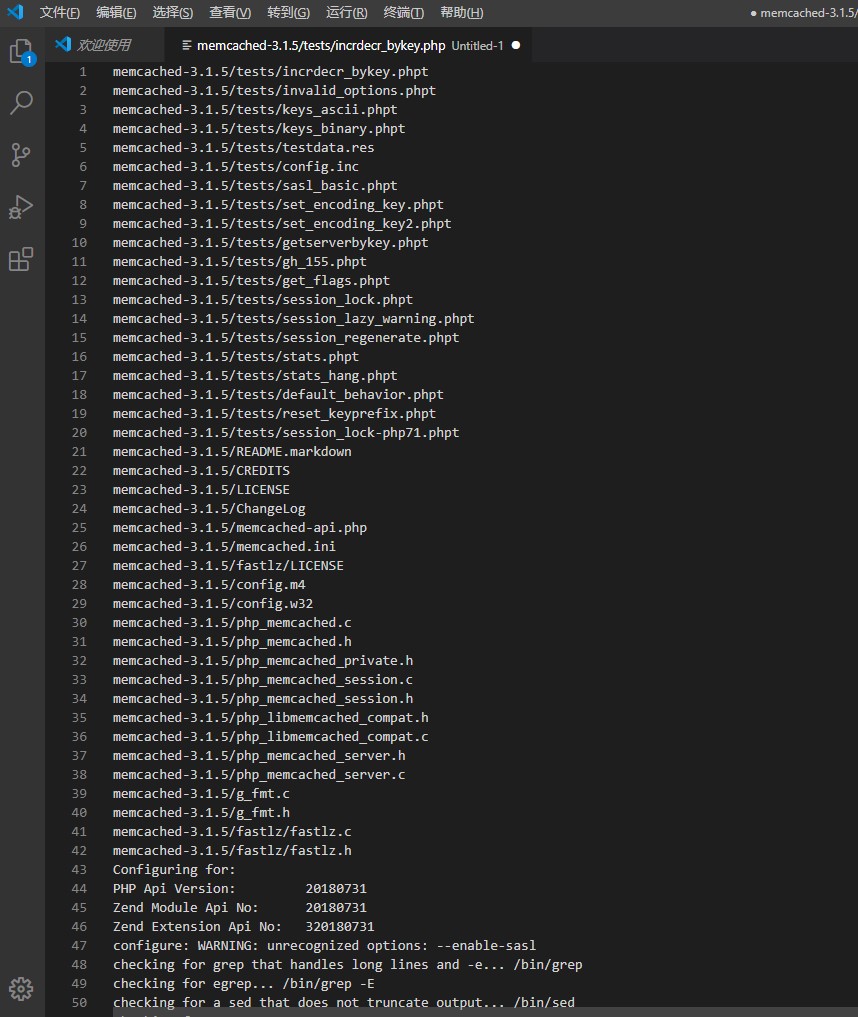Click the VS Code logo icon

tap(14, 12)
